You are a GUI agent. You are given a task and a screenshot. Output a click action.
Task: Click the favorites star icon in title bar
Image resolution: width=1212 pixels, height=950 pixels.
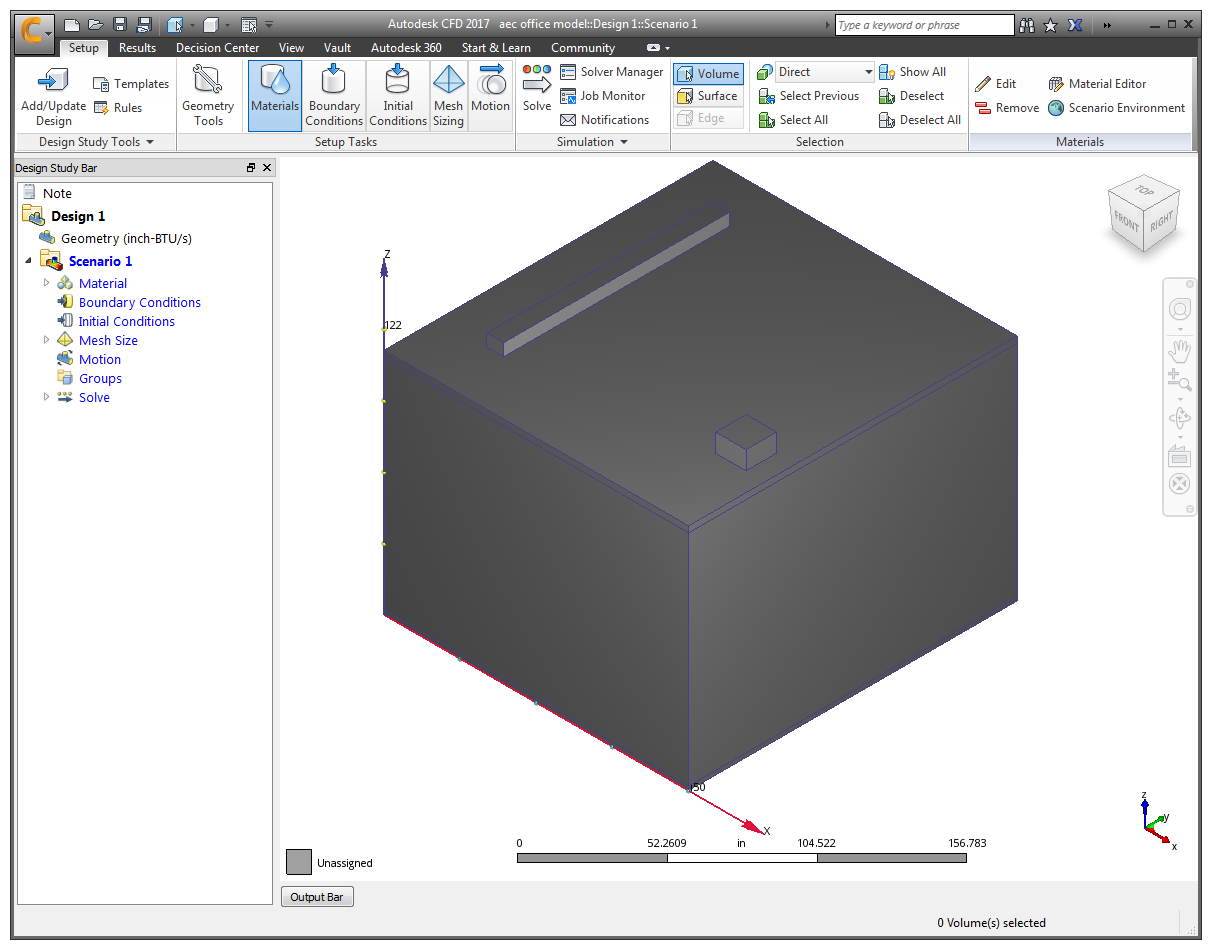pos(1050,25)
